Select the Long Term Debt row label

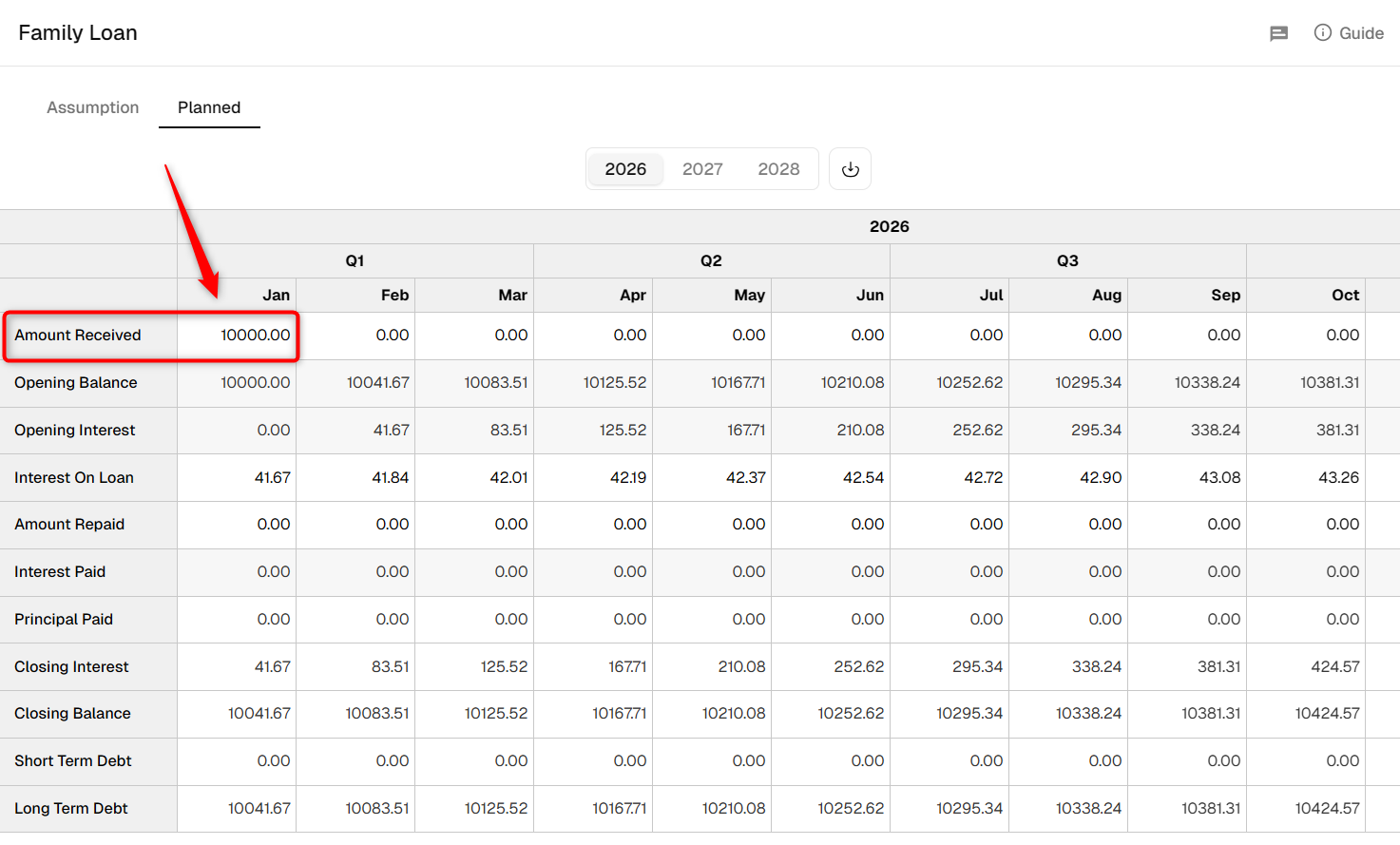pos(71,809)
